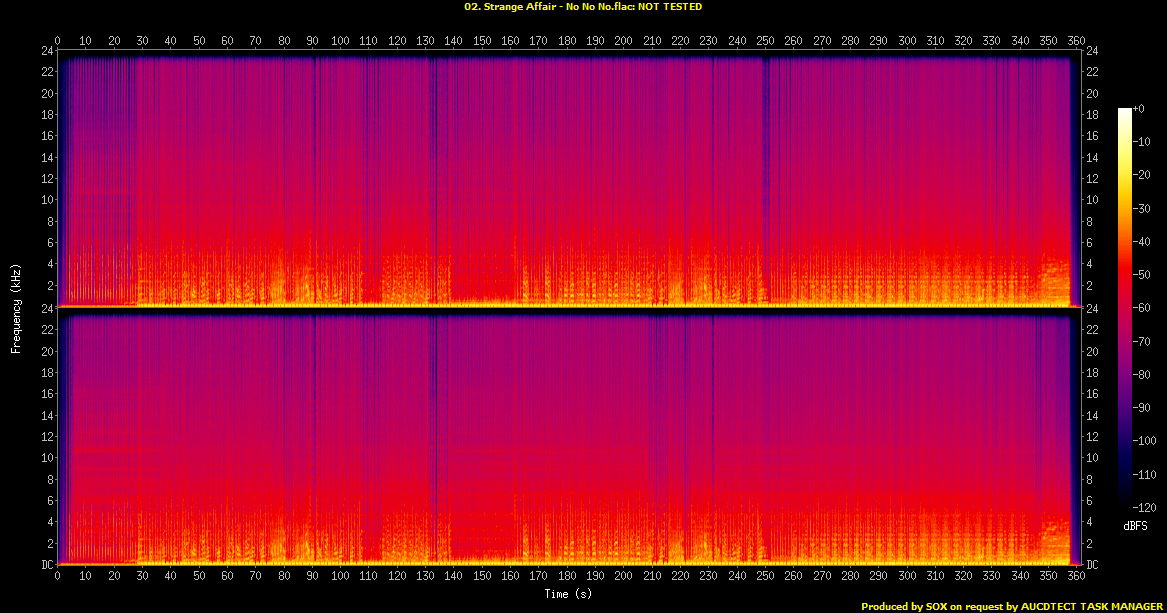The height and width of the screenshot is (613, 1167).
Task: Click the '-10' value on the dBFS color scale
Action: point(1142,141)
